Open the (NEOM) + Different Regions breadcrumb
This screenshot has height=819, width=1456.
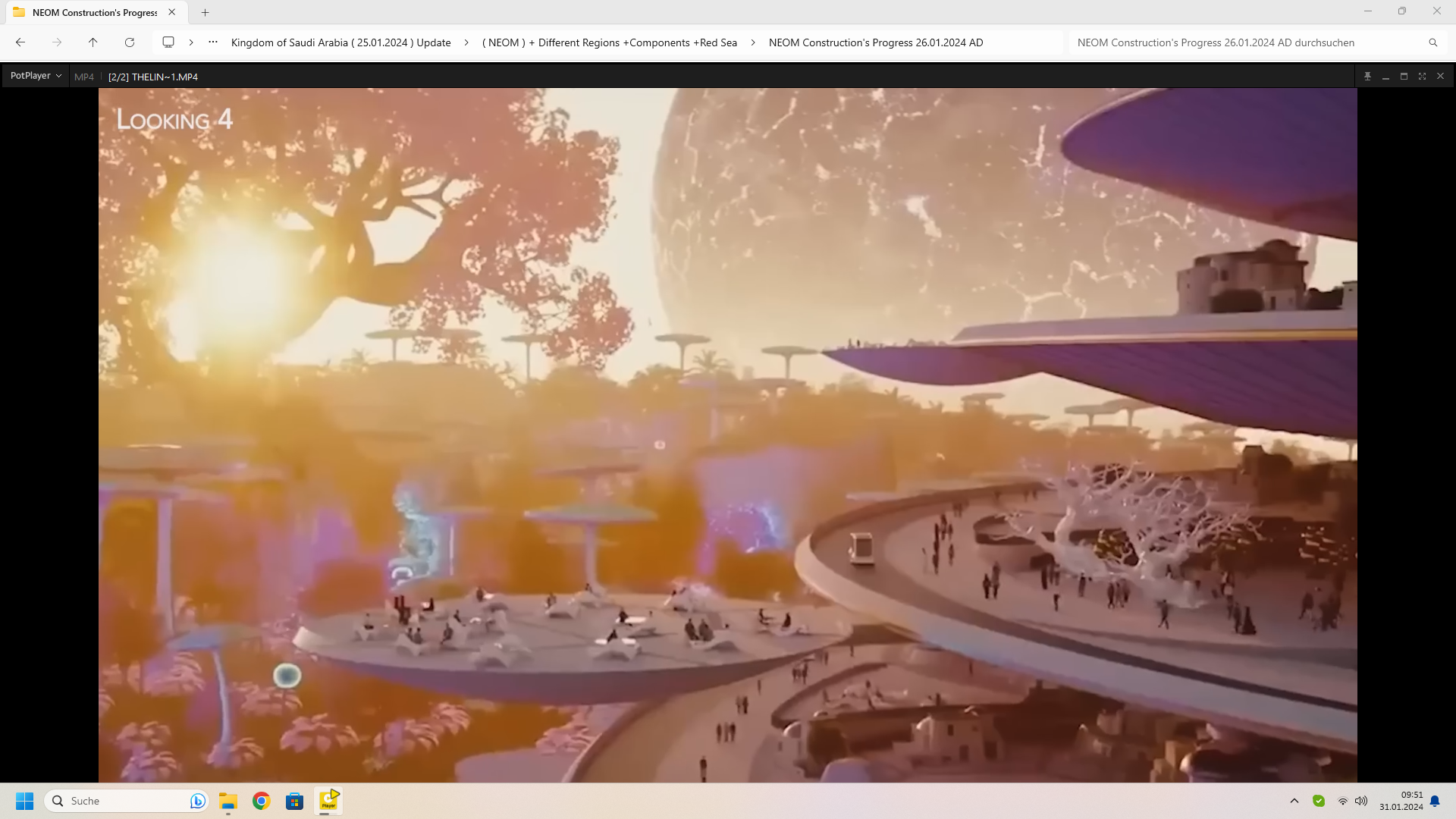coord(610,42)
